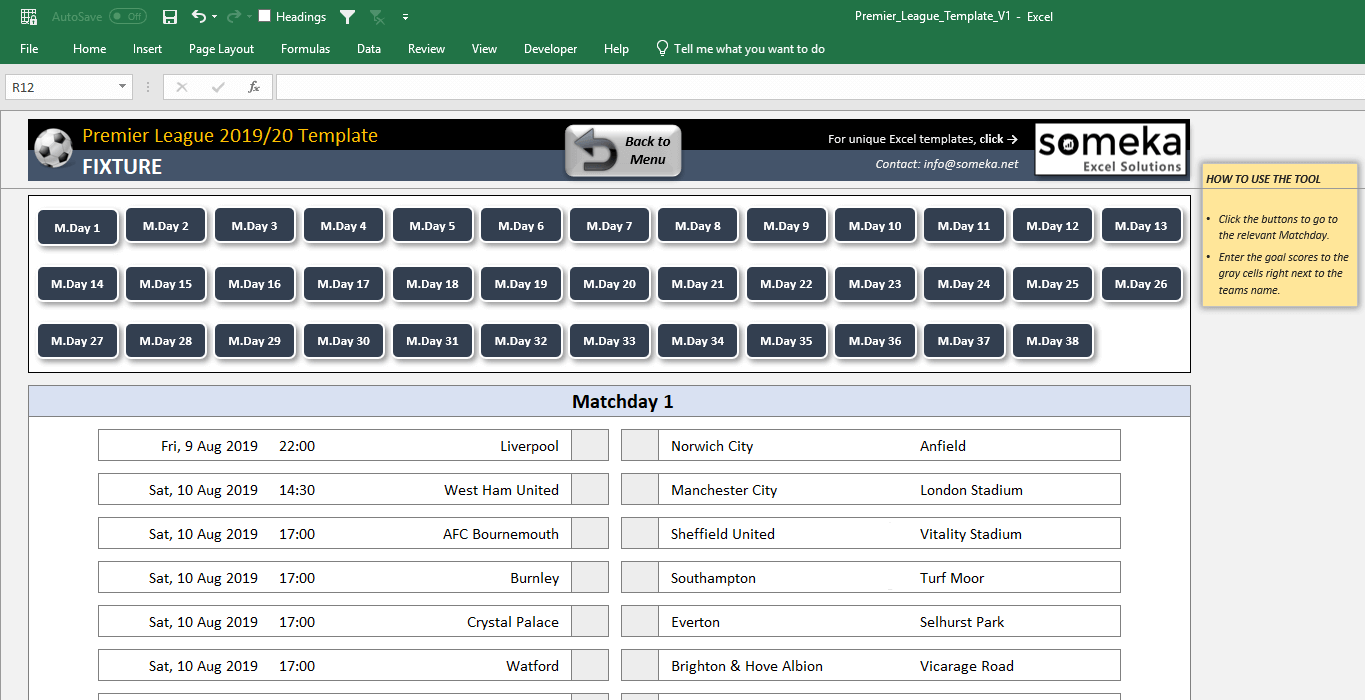Select Norwich City's goal score cell
1365x700 pixels.
tap(640, 446)
